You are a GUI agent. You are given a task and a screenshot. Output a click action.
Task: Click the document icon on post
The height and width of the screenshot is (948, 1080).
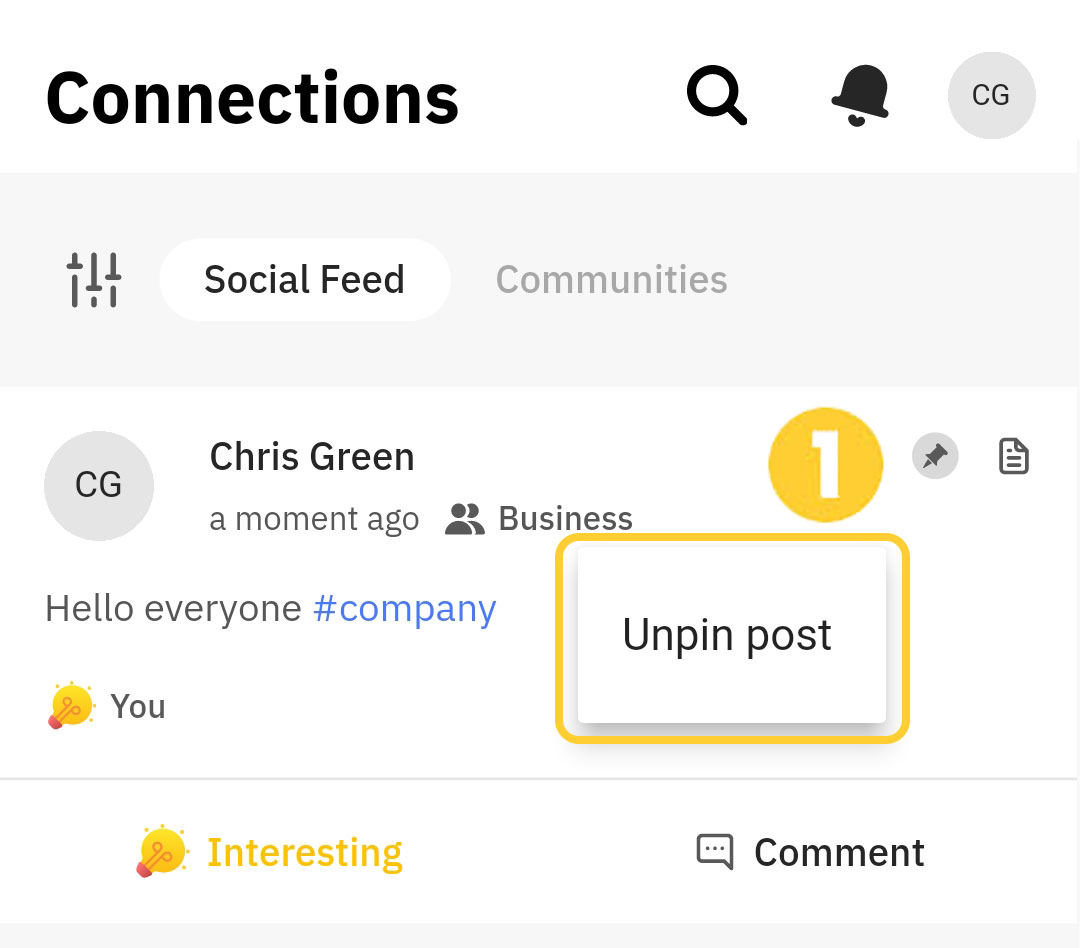(1013, 456)
